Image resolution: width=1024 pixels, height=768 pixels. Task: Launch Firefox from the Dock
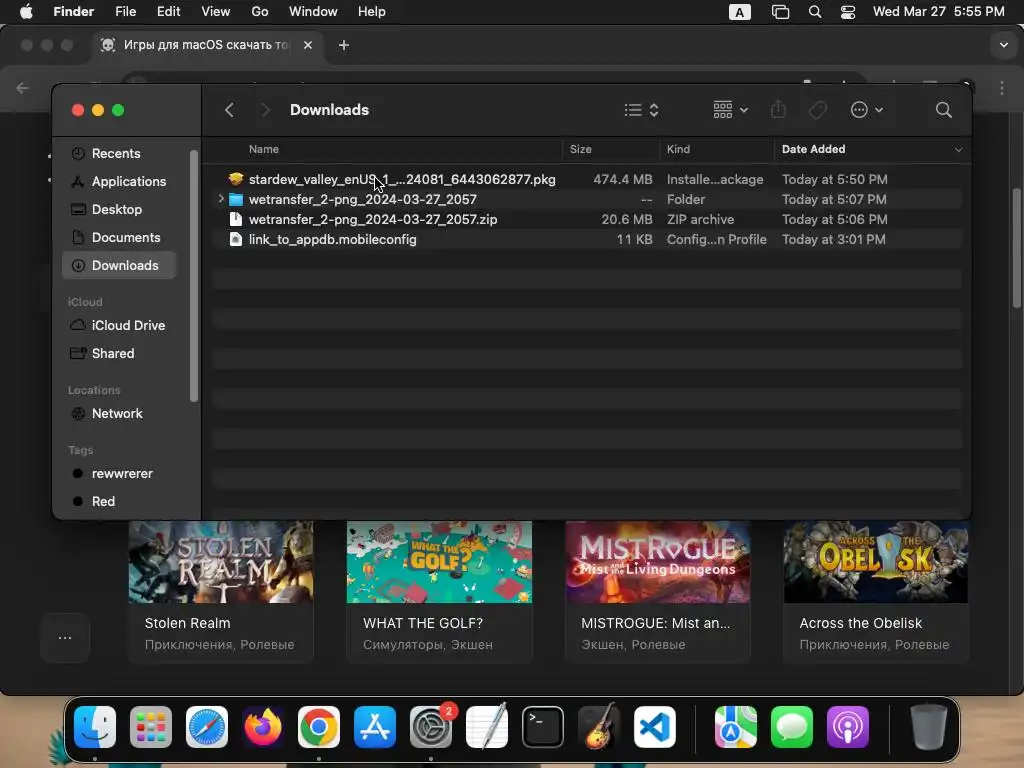coord(263,727)
